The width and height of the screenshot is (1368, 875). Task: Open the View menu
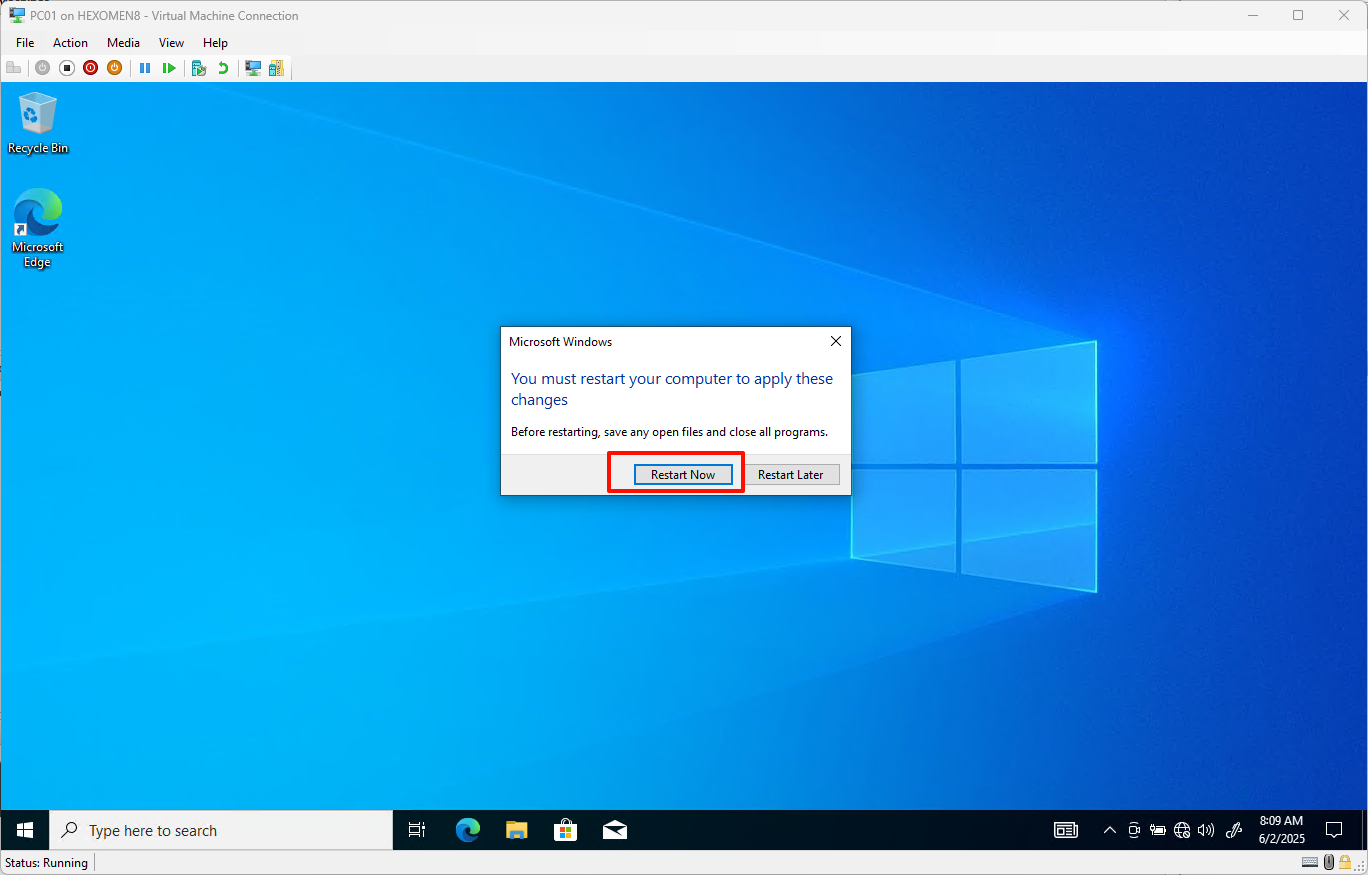pos(171,43)
